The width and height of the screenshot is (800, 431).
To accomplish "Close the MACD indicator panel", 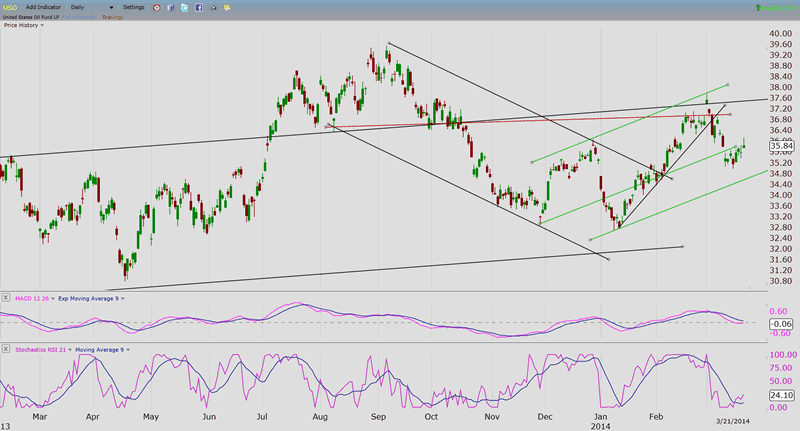I will click(7, 298).
